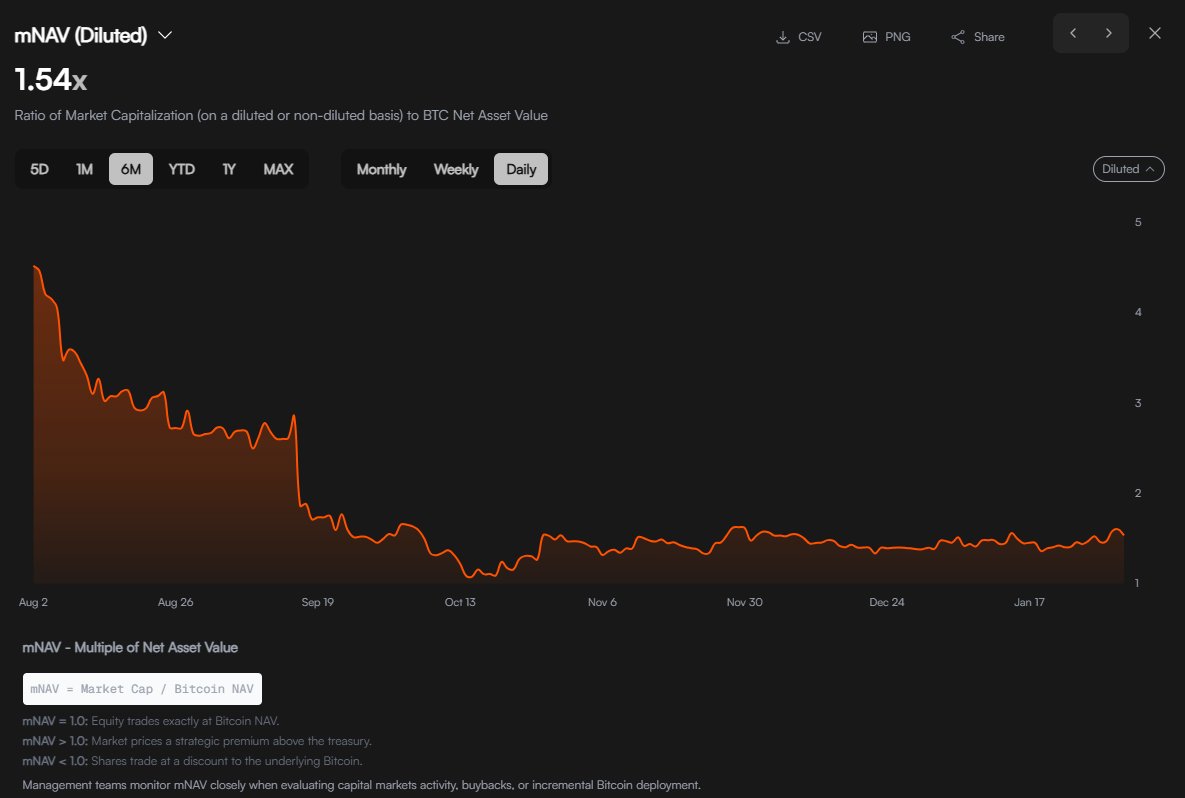Viewport: 1185px width, 798px height.
Task: Go to previous chart with left arrow
Action: pos(1073,33)
